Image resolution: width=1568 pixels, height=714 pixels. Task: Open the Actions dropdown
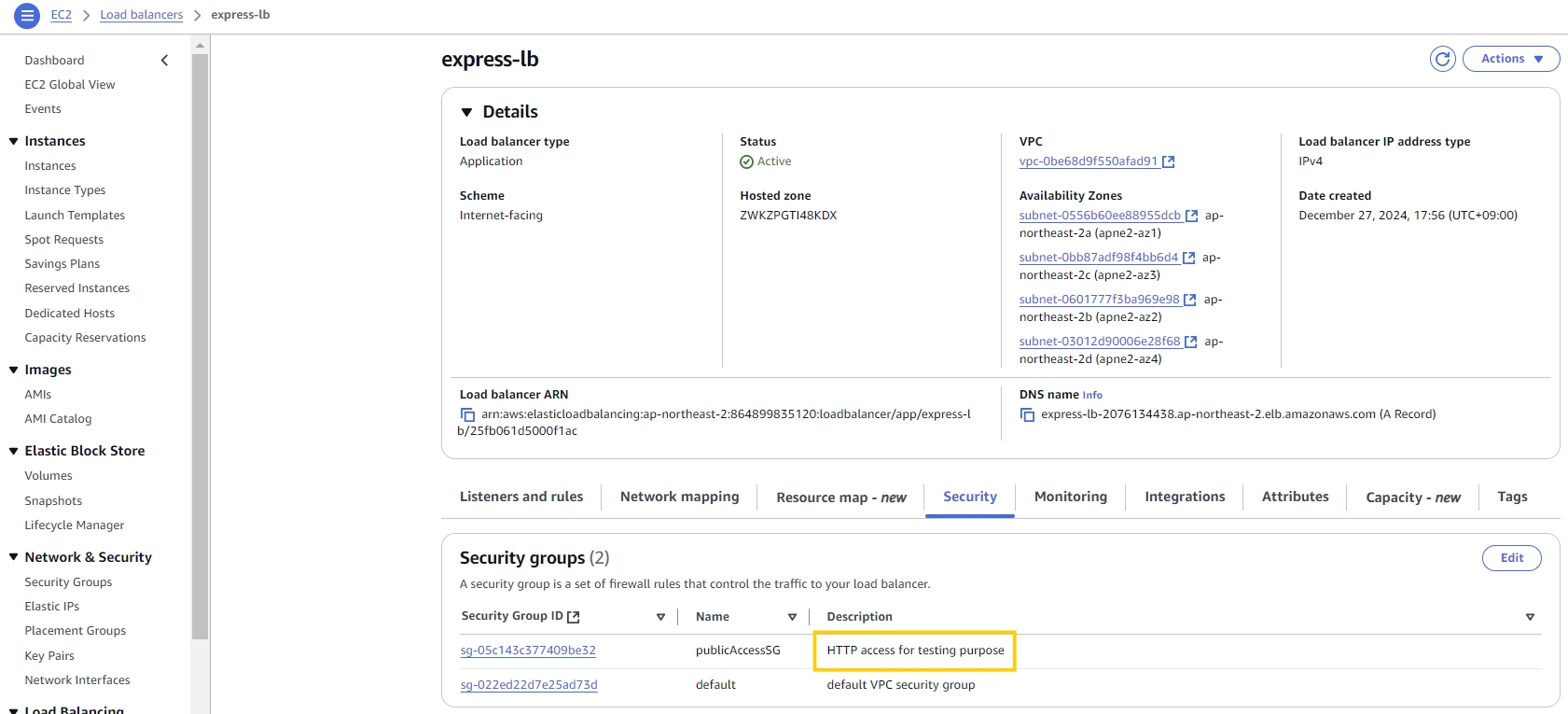pyautogui.click(x=1510, y=59)
